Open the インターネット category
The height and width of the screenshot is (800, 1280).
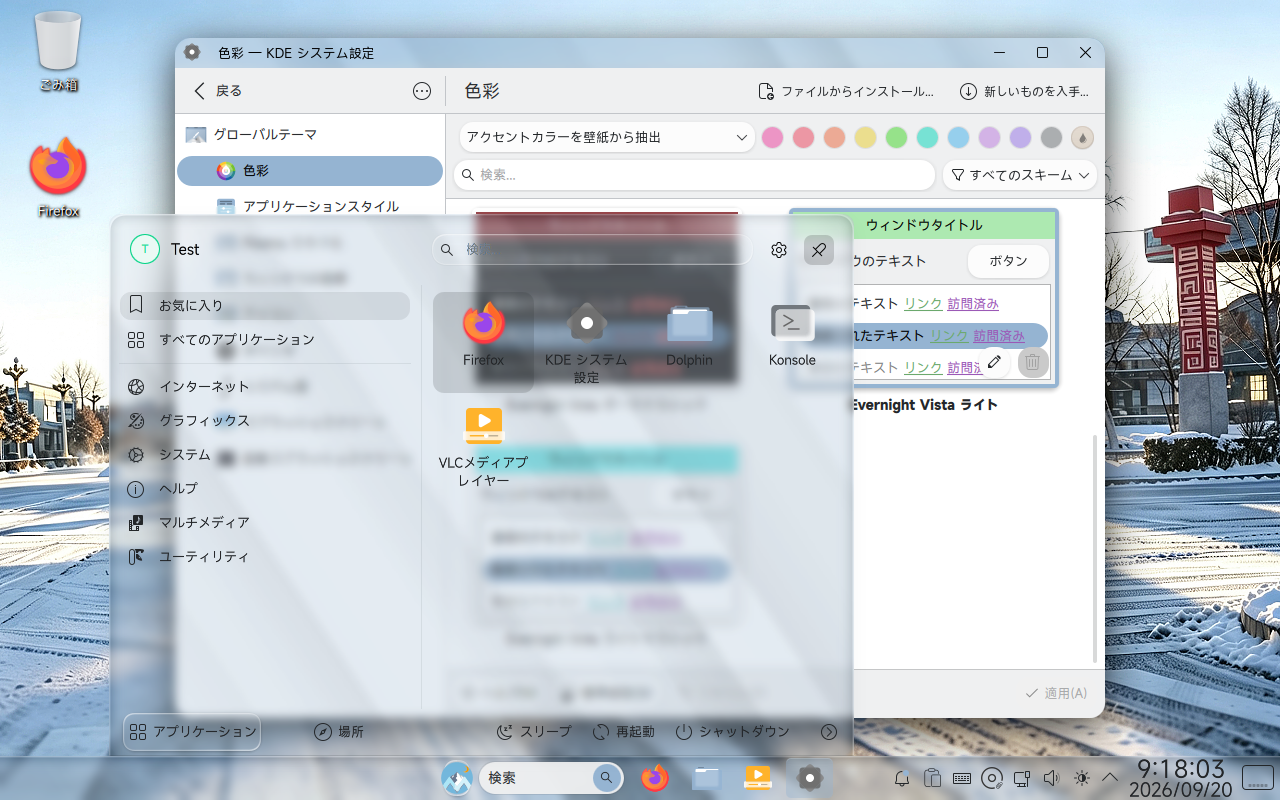(265, 386)
